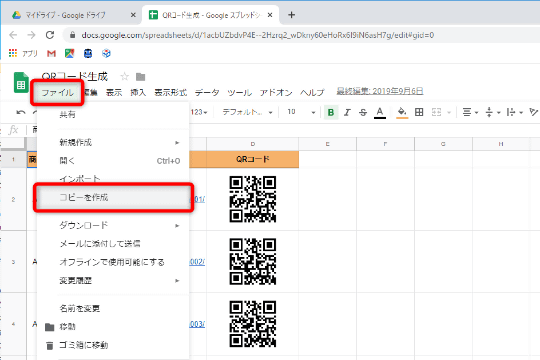Click the QR code image in row 2
The height and width of the screenshot is (360, 540).
(252, 199)
